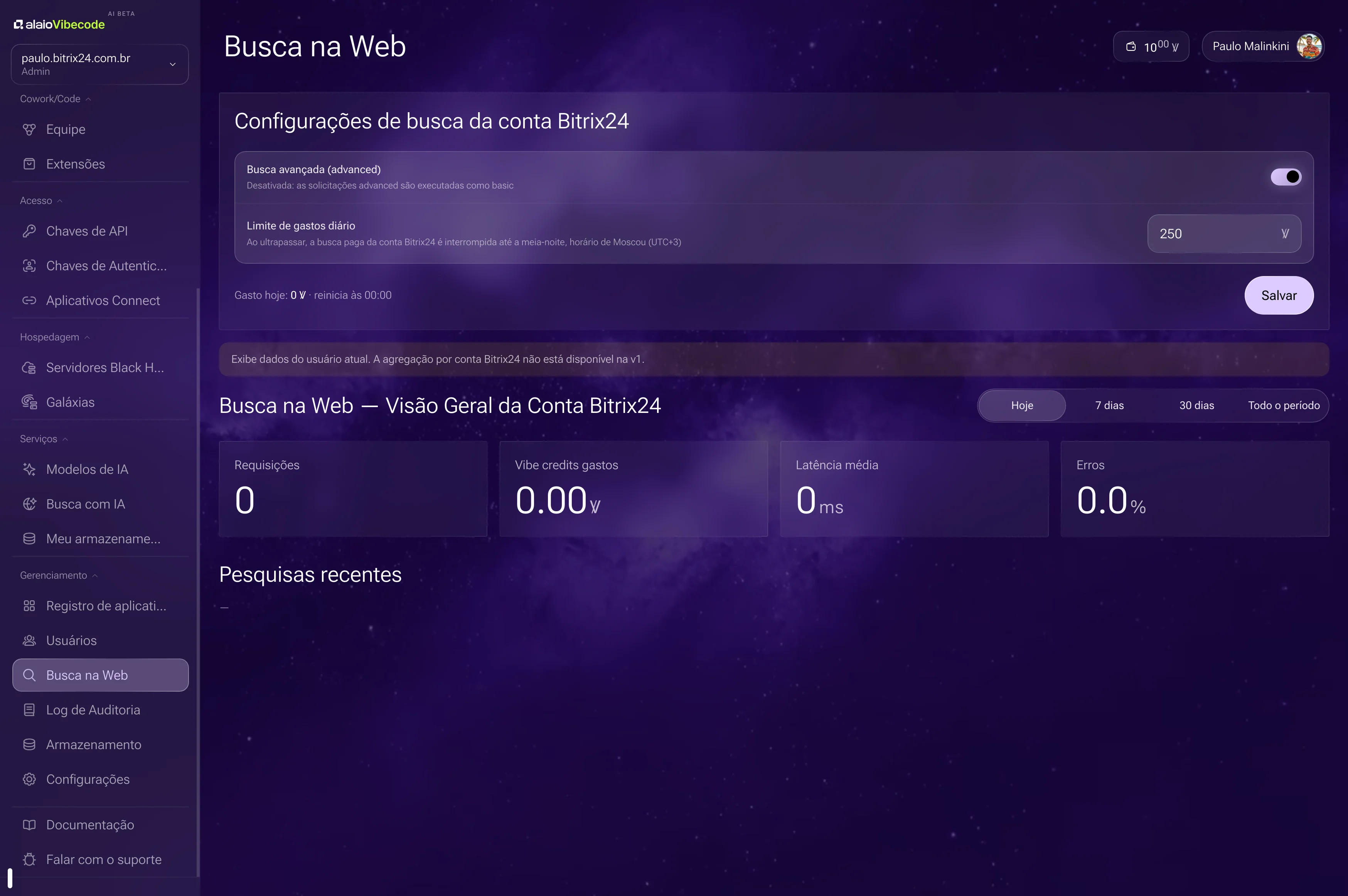Collapse the Hospedagem section
1348x896 pixels.
click(55, 337)
